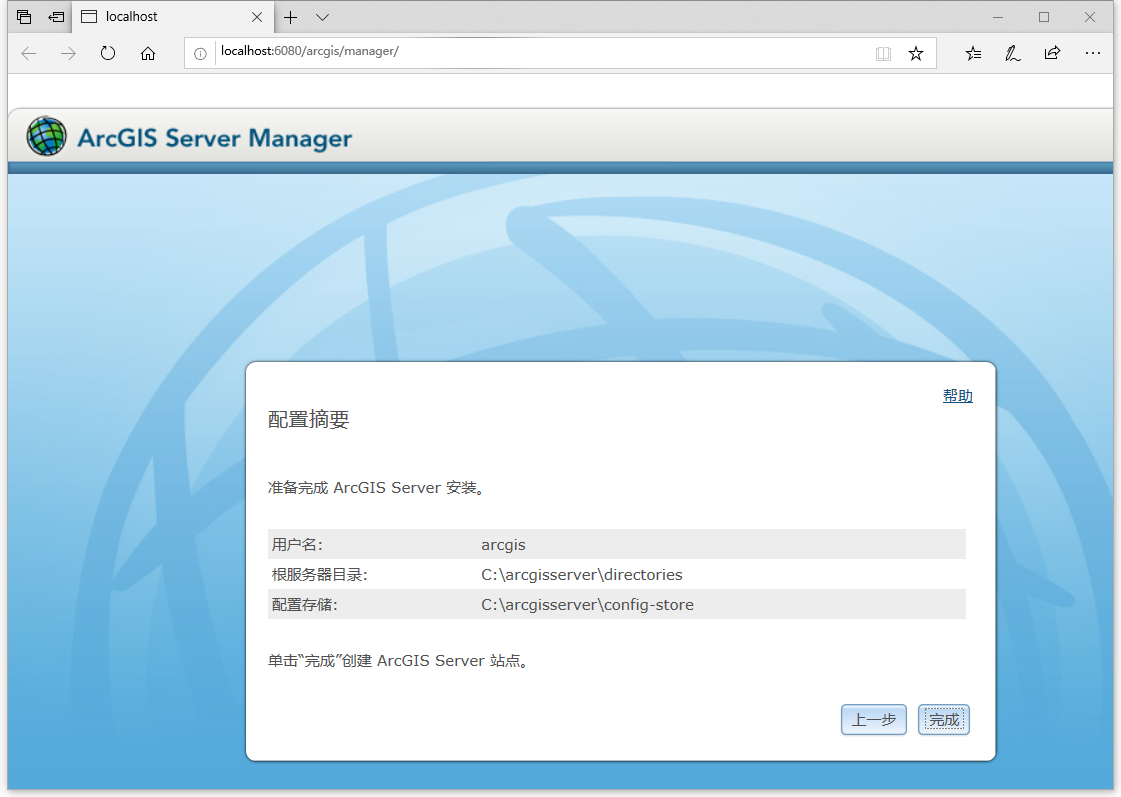Select the localhost browser tab
The height and width of the screenshot is (797, 1121).
(x=172, y=17)
